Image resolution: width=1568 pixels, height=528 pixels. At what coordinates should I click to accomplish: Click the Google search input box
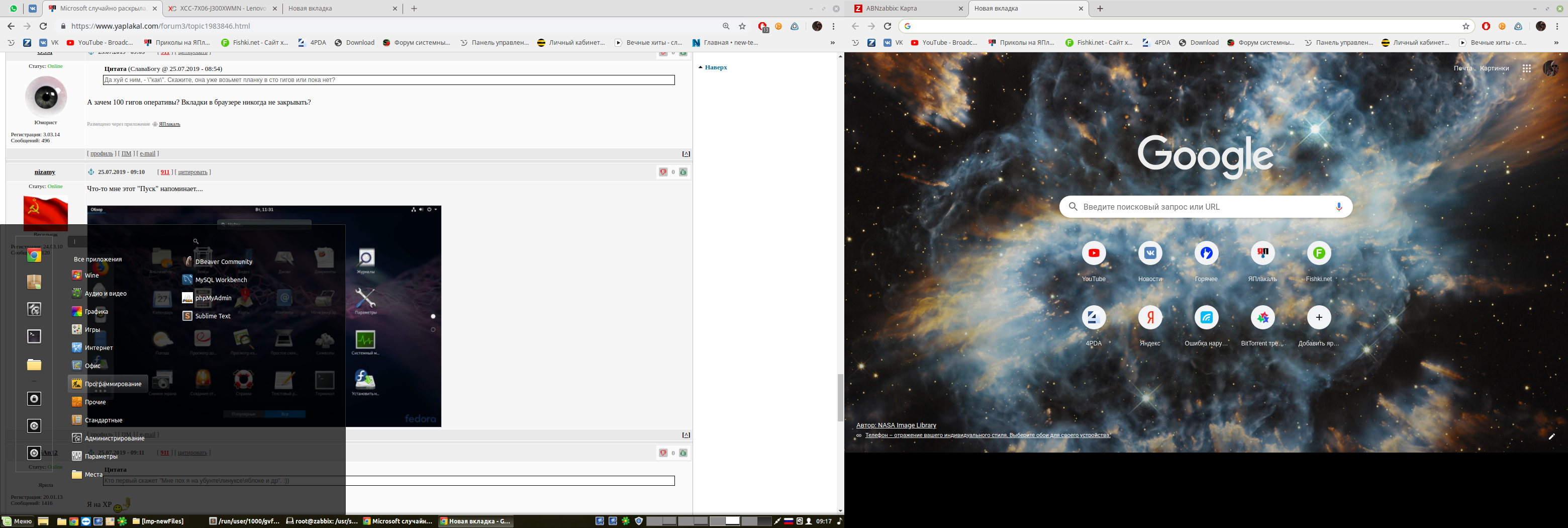(1199, 207)
